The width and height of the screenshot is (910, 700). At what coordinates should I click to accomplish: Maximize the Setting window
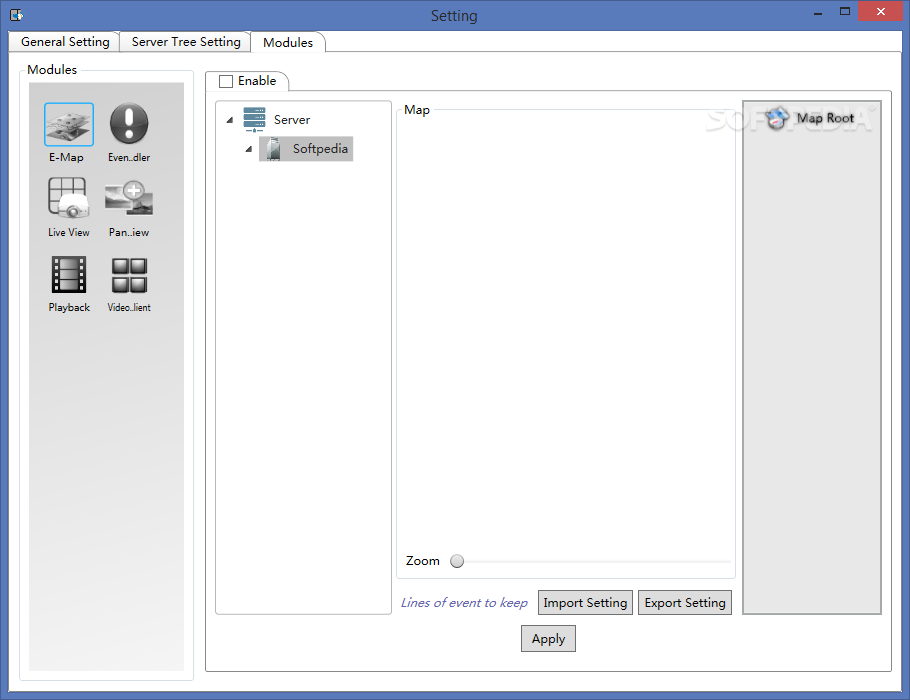[845, 12]
